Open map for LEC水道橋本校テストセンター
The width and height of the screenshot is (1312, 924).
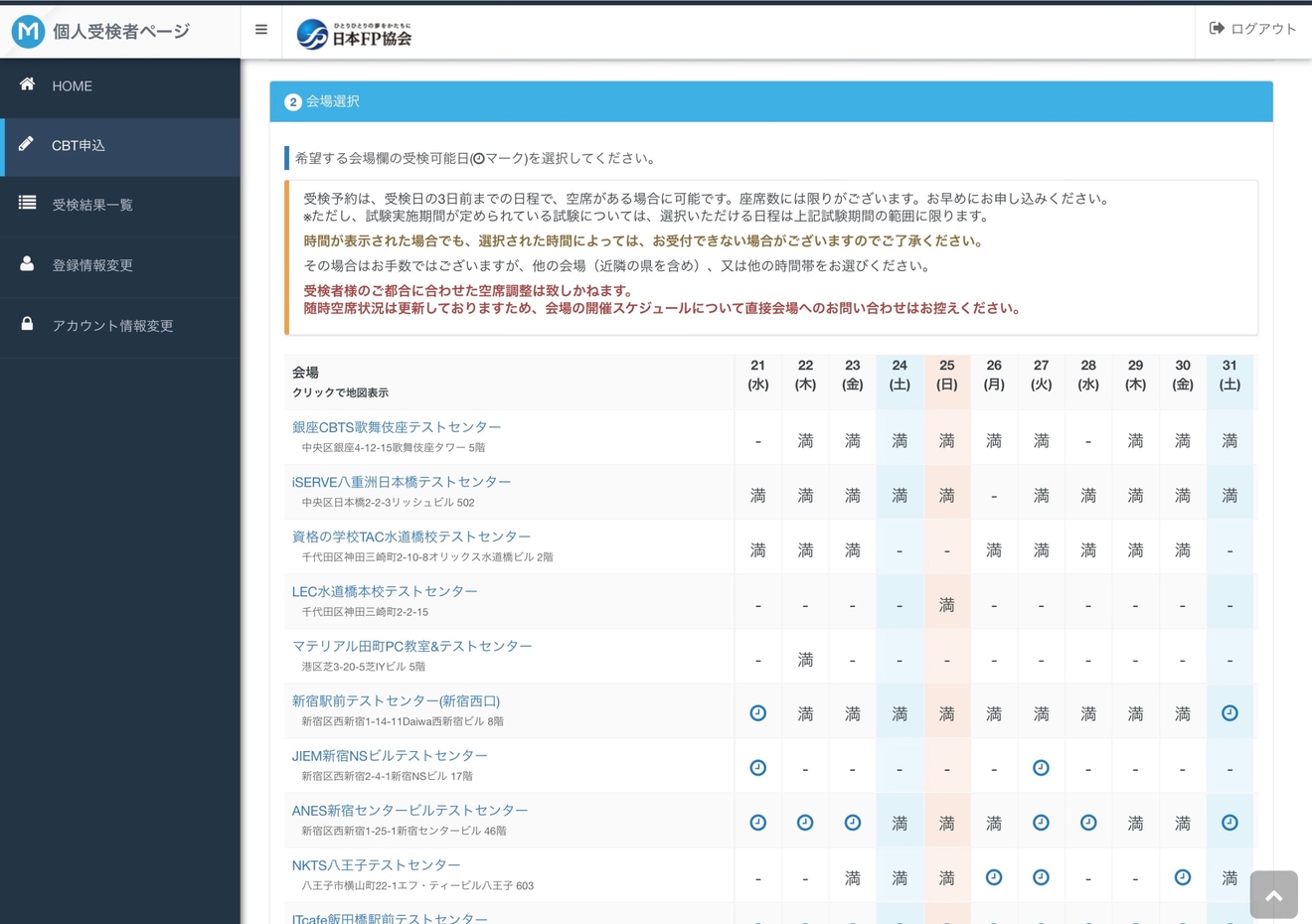point(385,591)
